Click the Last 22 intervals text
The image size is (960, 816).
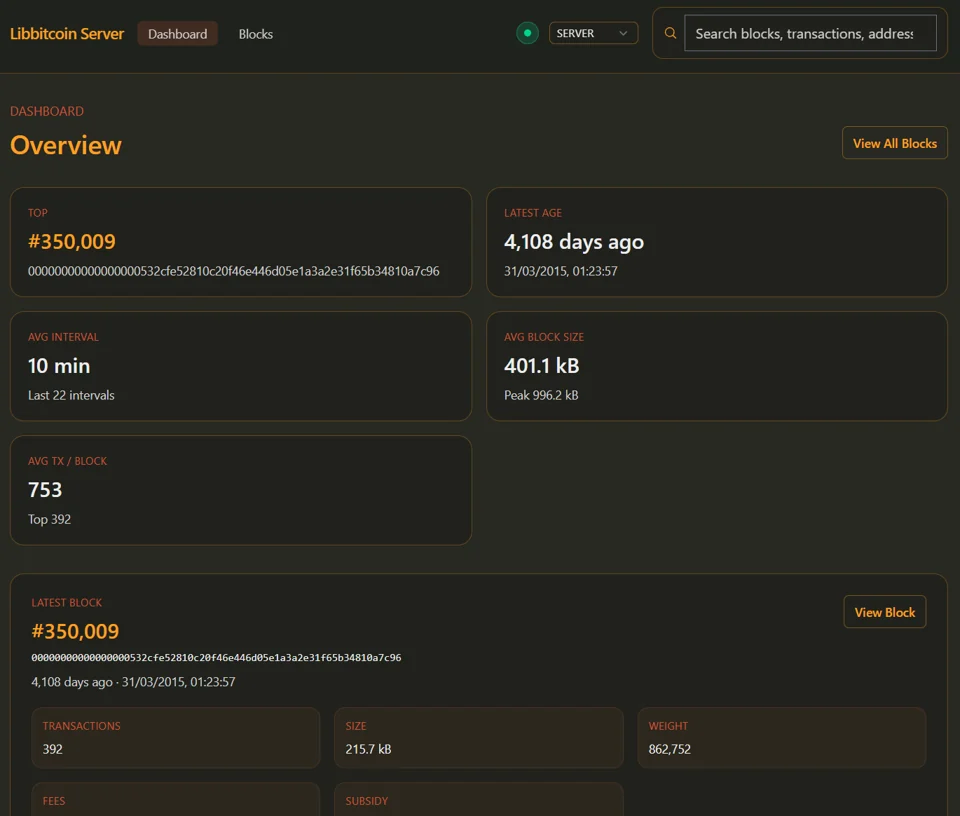click(x=71, y=395)
